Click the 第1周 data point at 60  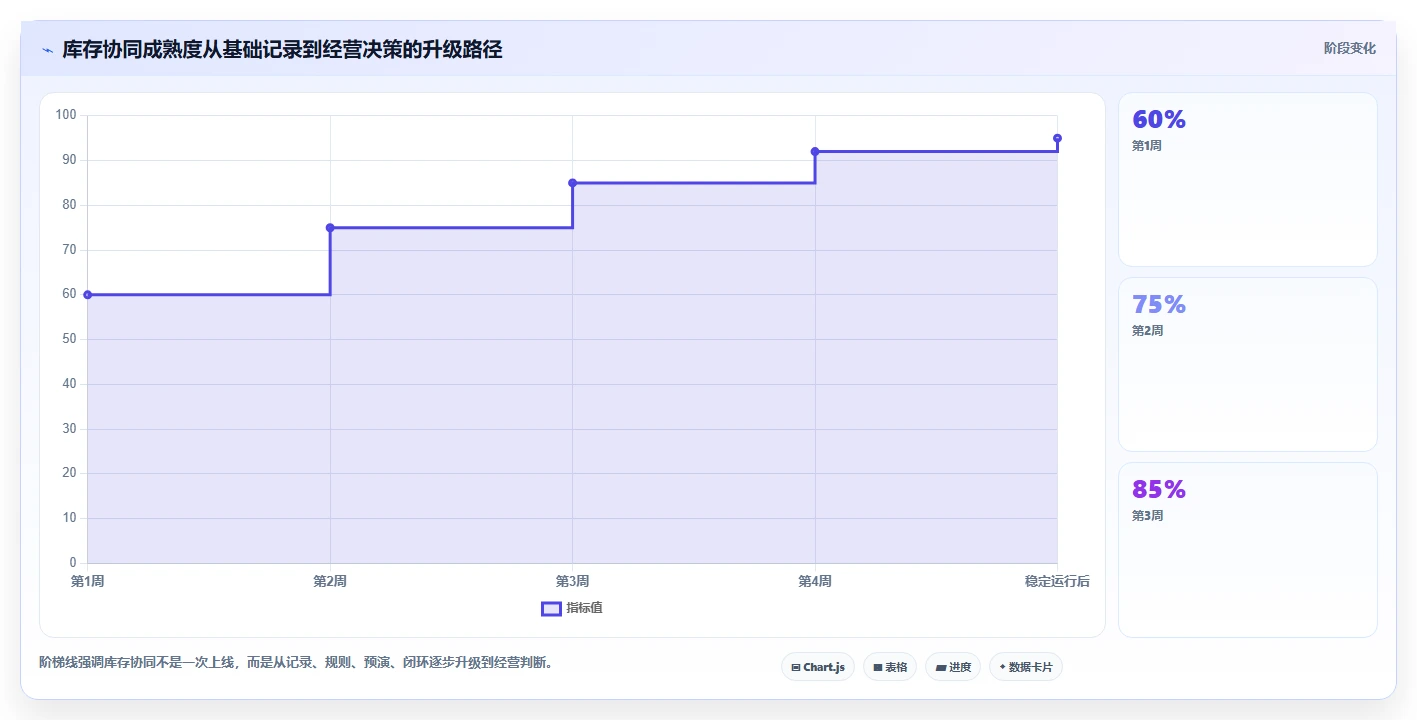88,295
